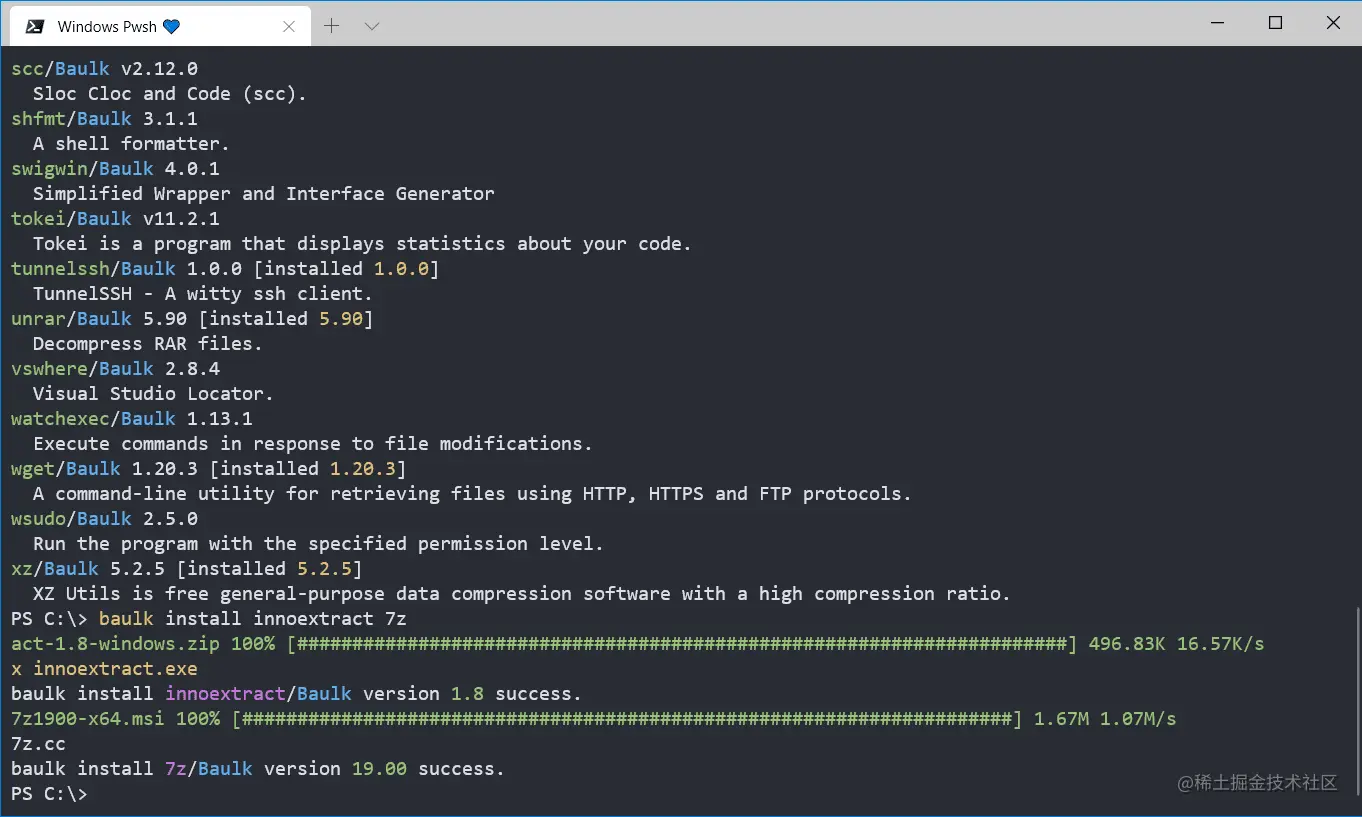
Task: Click the 'tunnelssh/Baulk' package name
Action: tap(93, 269)
